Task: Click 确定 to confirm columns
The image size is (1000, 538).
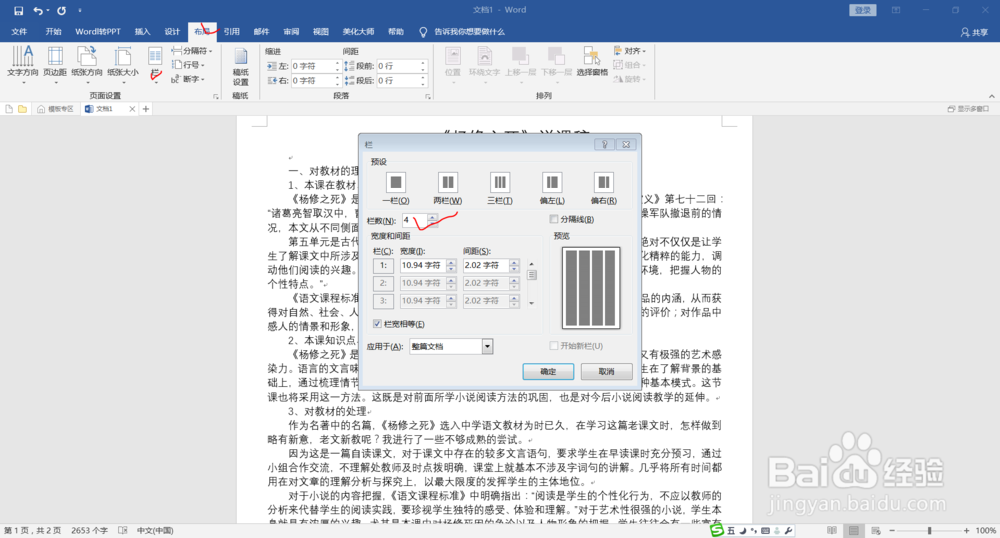Action: point(548,371)
